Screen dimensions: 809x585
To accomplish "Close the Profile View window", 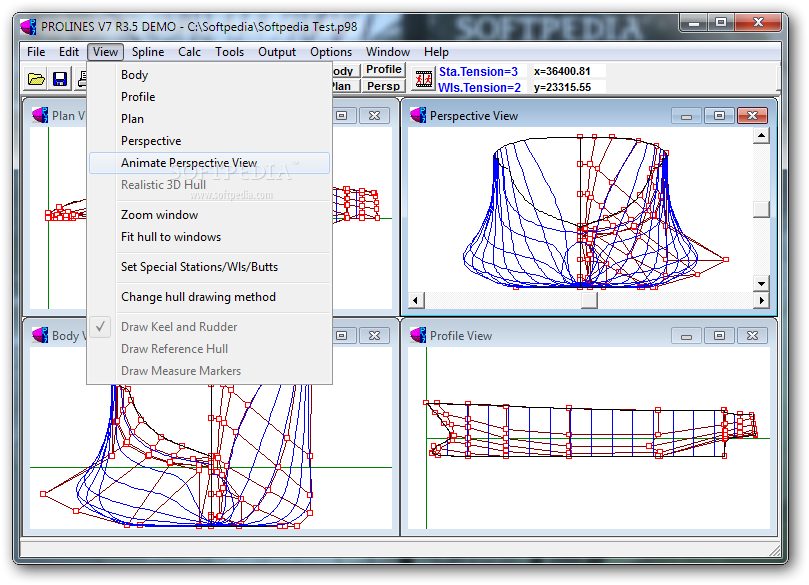I will (752, 336).
